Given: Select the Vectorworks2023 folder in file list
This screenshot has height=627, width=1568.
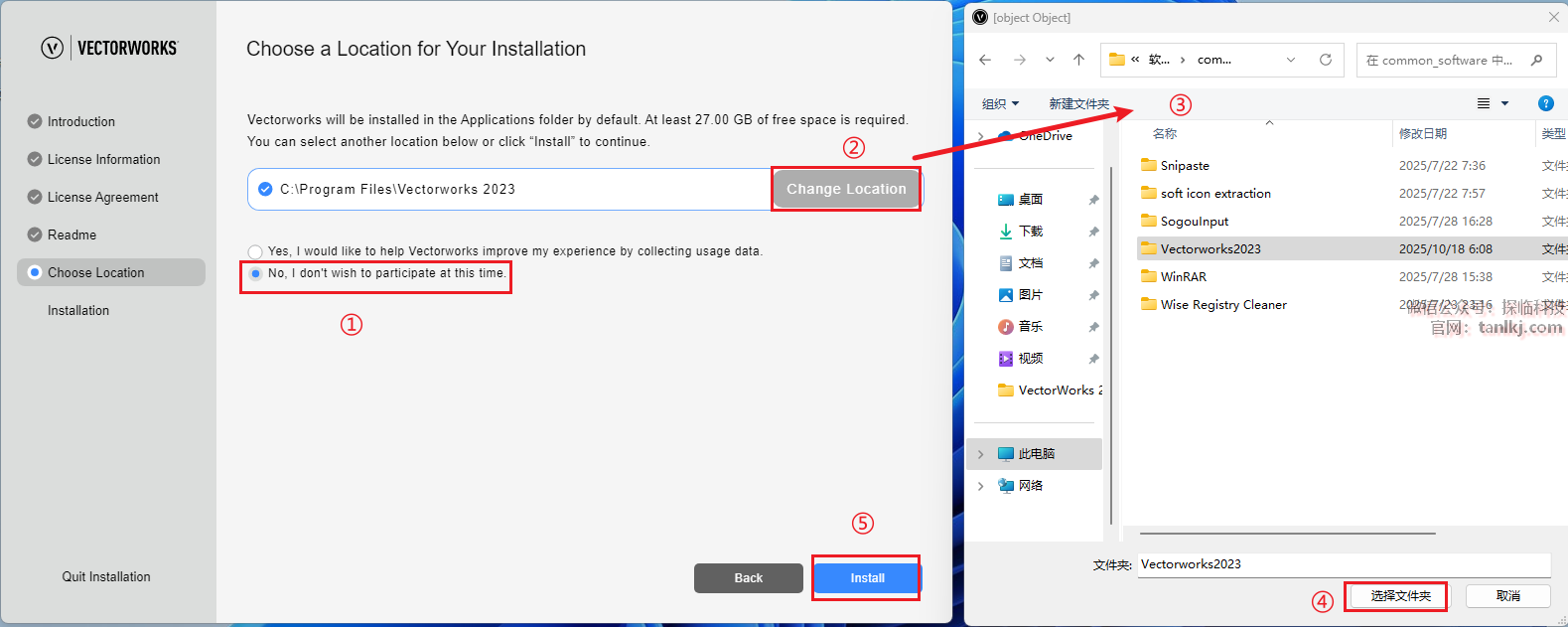Looking at the screenshot, I should click(1351, 248).
